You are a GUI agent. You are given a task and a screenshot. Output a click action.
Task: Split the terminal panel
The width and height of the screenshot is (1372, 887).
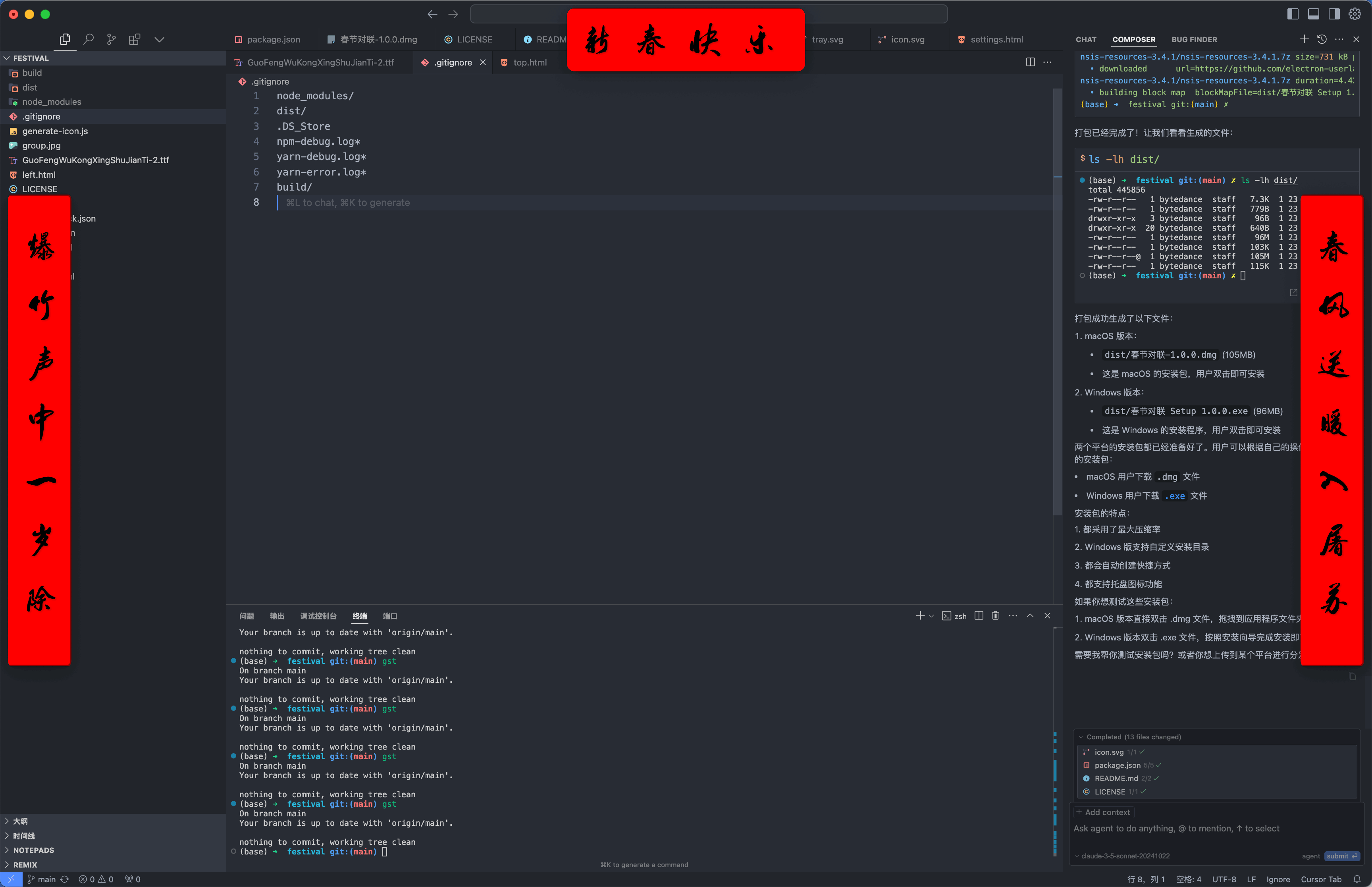click(x=978, y=616)
